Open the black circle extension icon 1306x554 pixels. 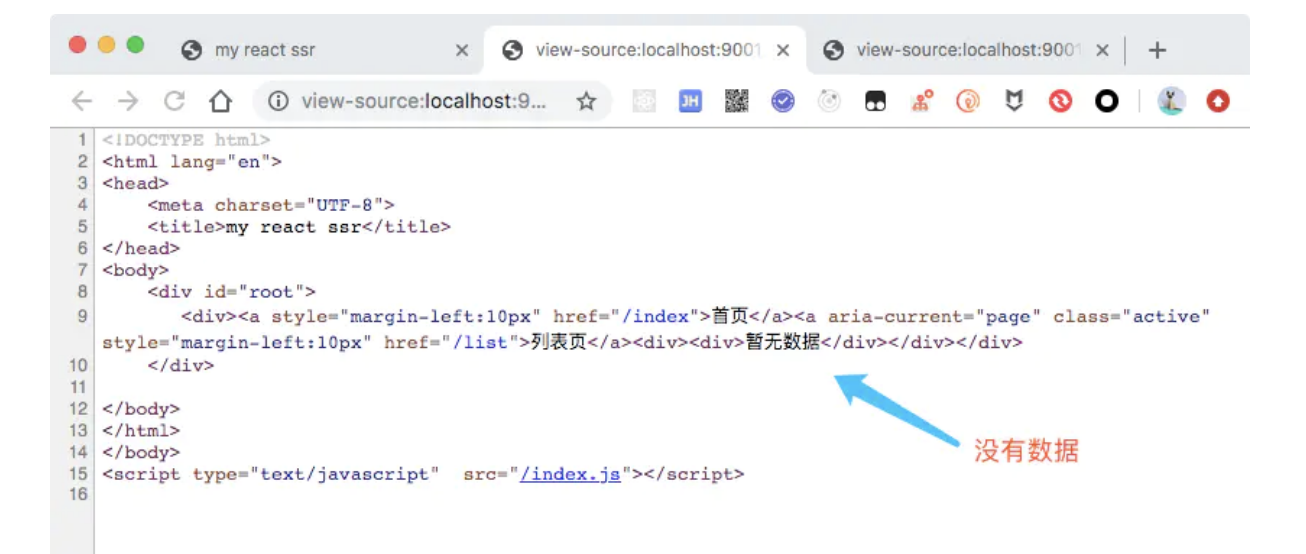1106,101
